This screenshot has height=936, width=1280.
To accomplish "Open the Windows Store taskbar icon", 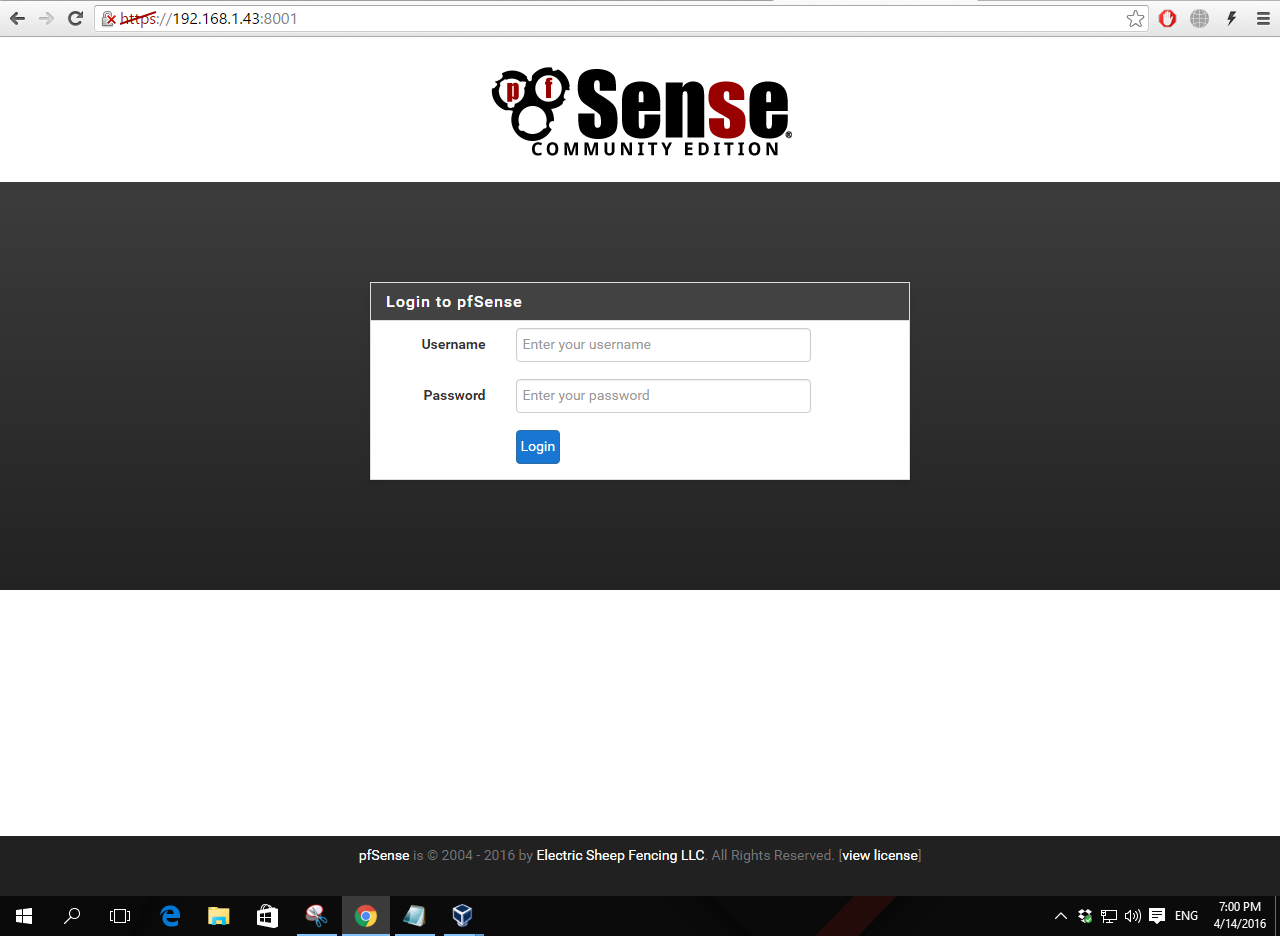I will click(267, 915).
